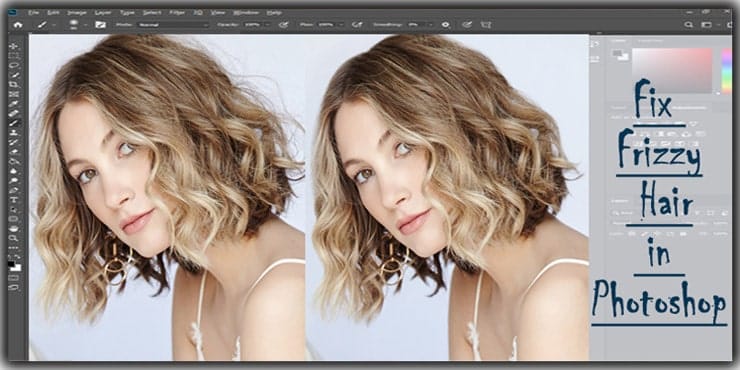The image size is (740, 370).
Task: Toggle pressure for opacity button
Action: (x=283, y=25)
